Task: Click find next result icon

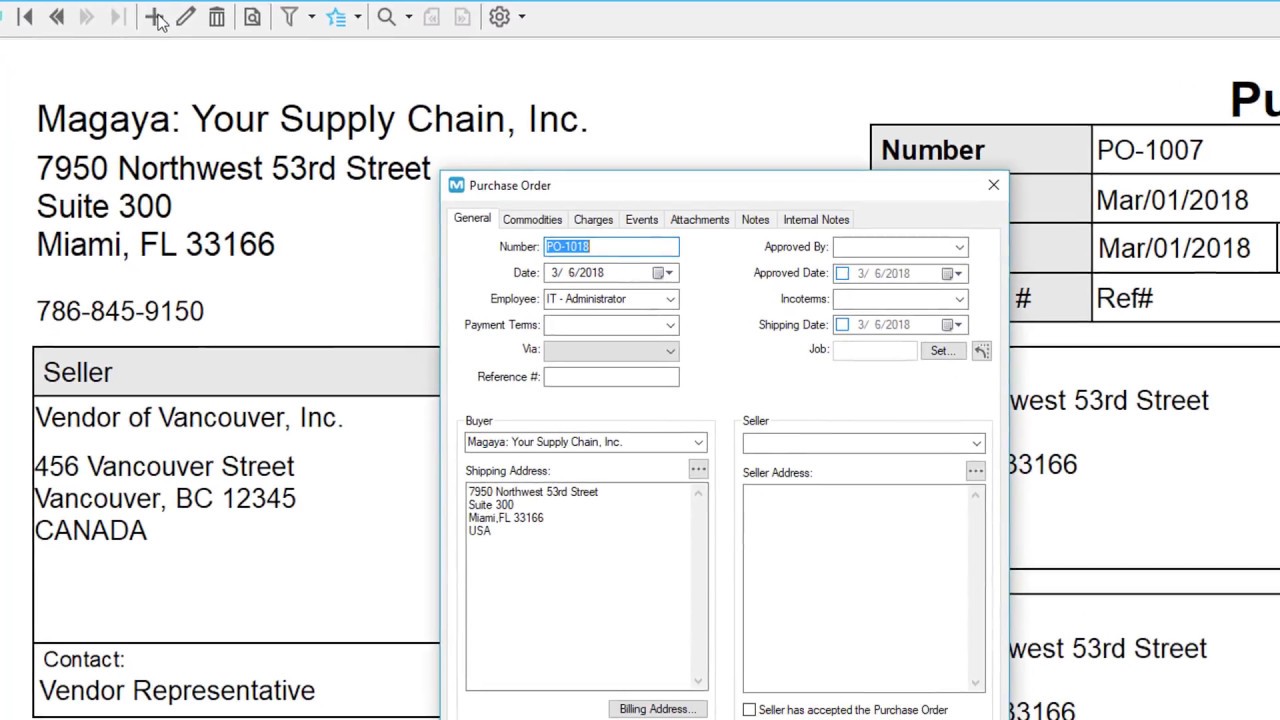Action: pyautogui.click(x=462, y=17)
